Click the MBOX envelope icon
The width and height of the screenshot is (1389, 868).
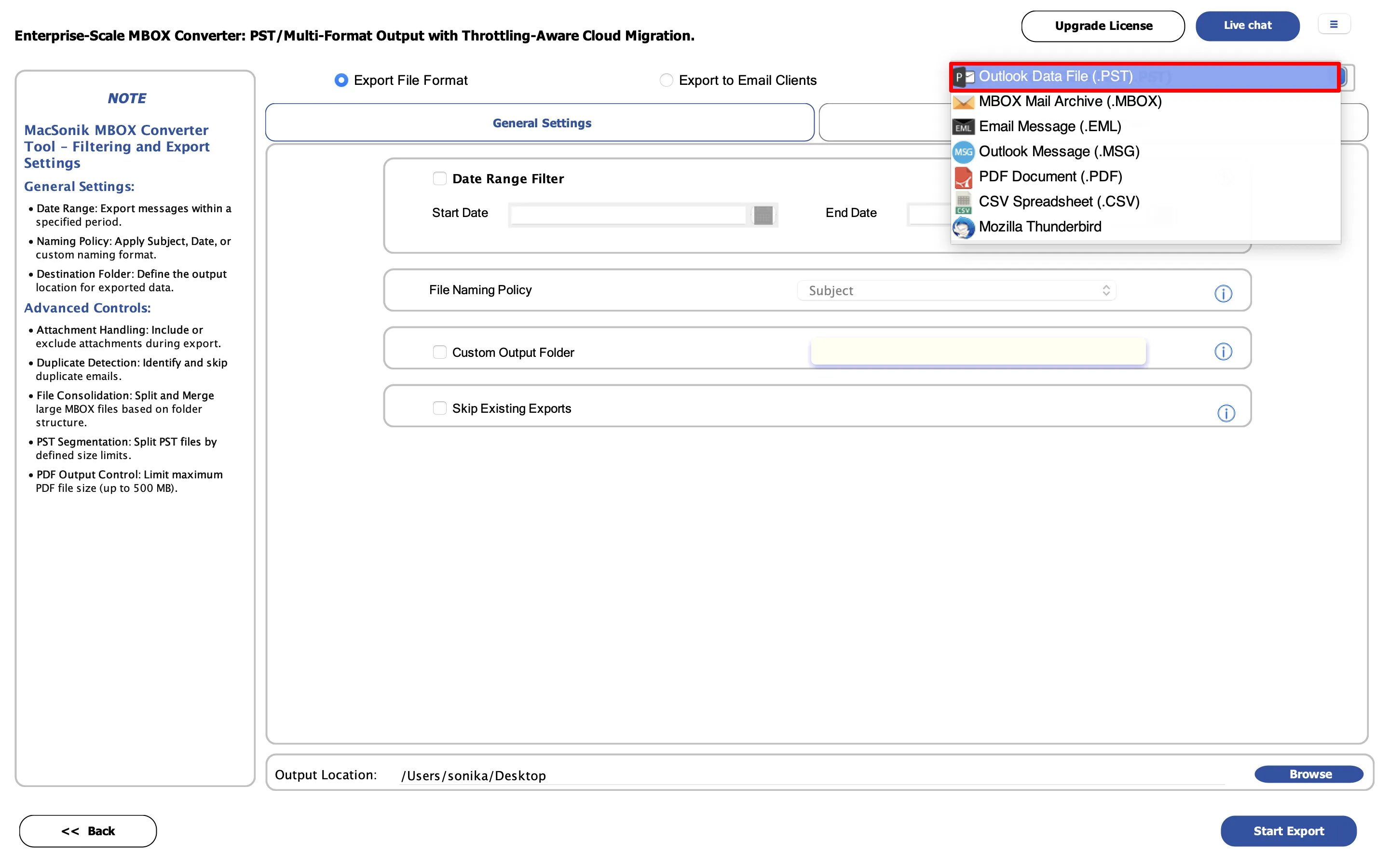click(x=963, y=102)
